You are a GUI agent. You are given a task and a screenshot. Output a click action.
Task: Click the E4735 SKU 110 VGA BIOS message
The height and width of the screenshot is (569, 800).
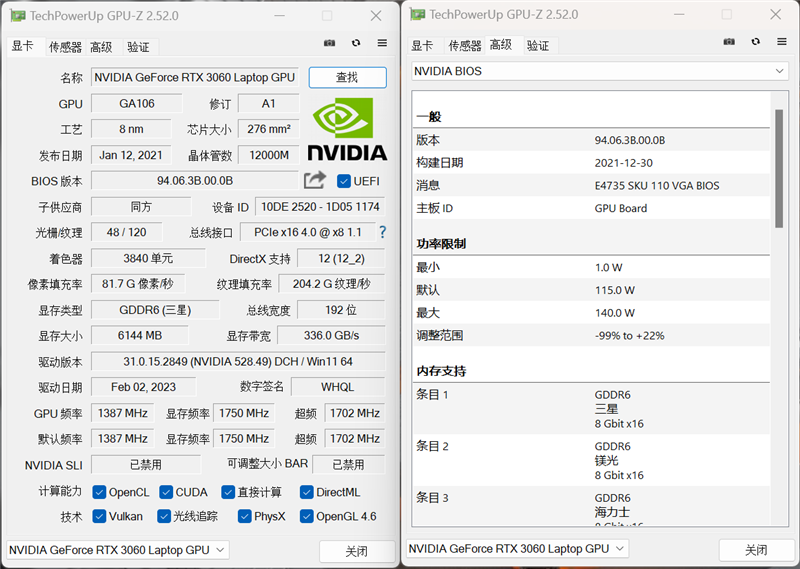click(657, 186)
